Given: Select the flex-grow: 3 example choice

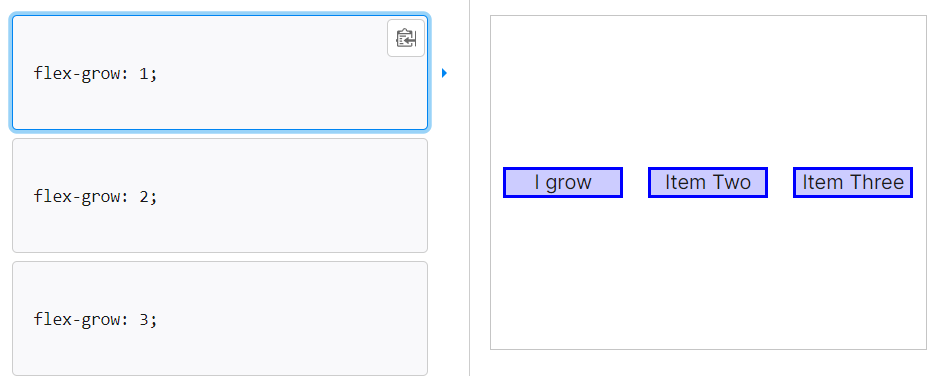Looking at the screenshot, I should [220, 318].
